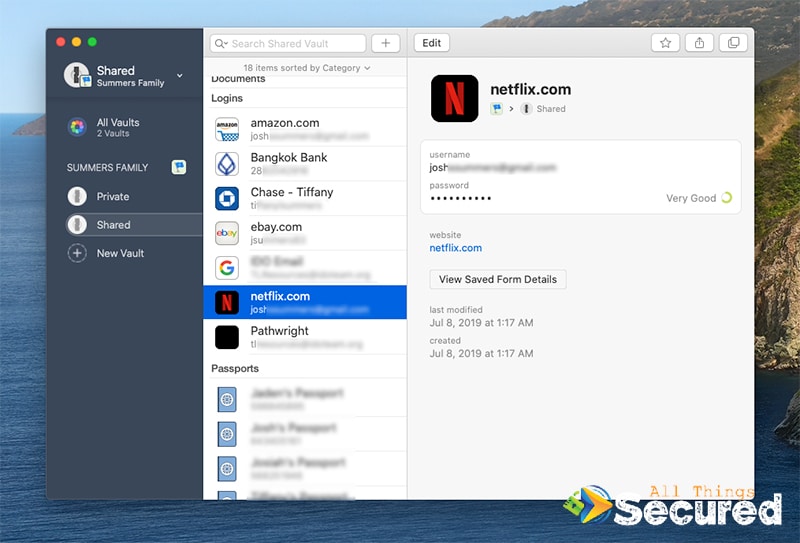The height and width of the screenshot is (543, 800).
Task: Click the Search Shared Vault field
Action: coord(288,43)
